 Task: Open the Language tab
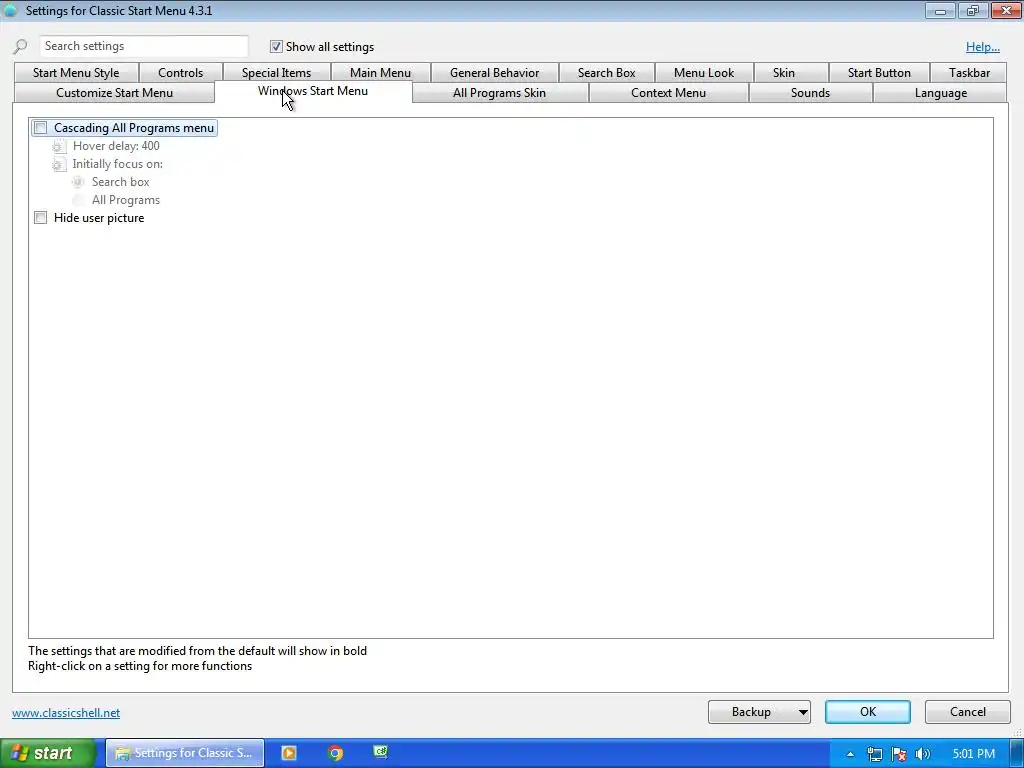[940, 93]
